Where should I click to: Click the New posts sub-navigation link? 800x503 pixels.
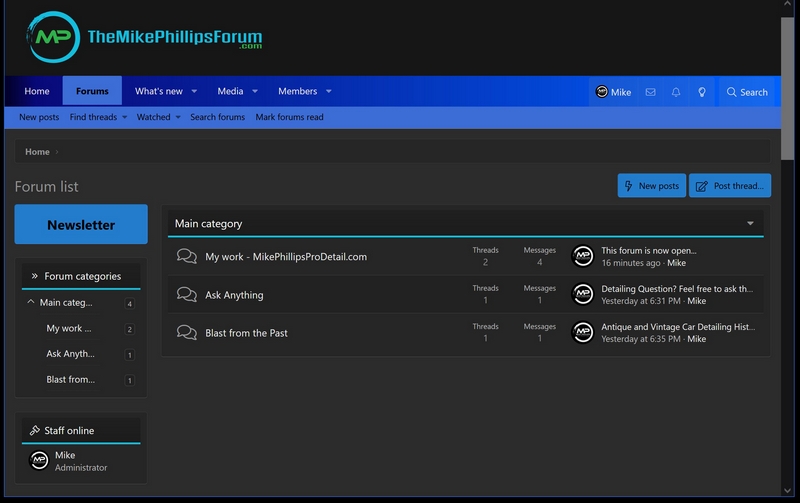[39, 117]
